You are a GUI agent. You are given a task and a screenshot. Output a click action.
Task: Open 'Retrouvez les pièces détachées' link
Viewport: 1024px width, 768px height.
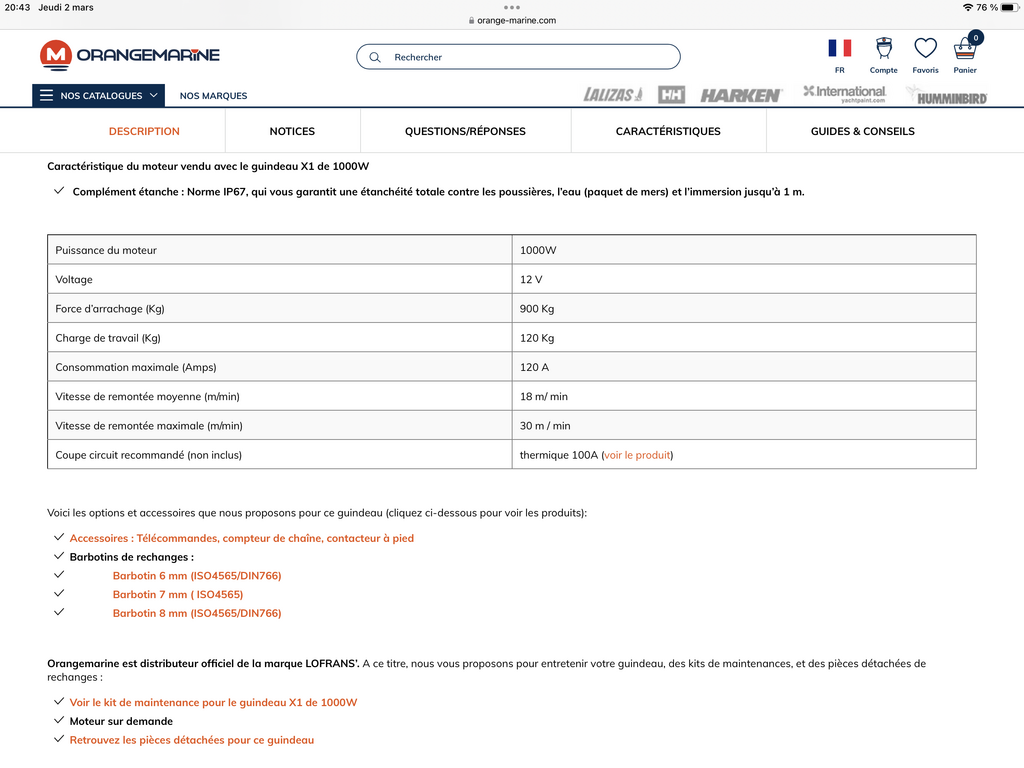tap(192, 740)
